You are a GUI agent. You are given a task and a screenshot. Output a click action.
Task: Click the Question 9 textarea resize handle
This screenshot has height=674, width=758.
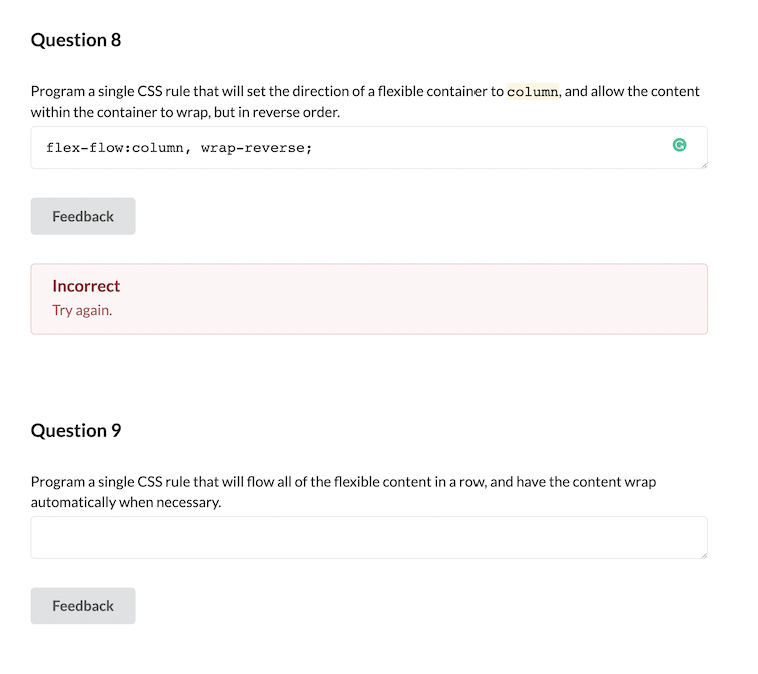coord(704,555)
